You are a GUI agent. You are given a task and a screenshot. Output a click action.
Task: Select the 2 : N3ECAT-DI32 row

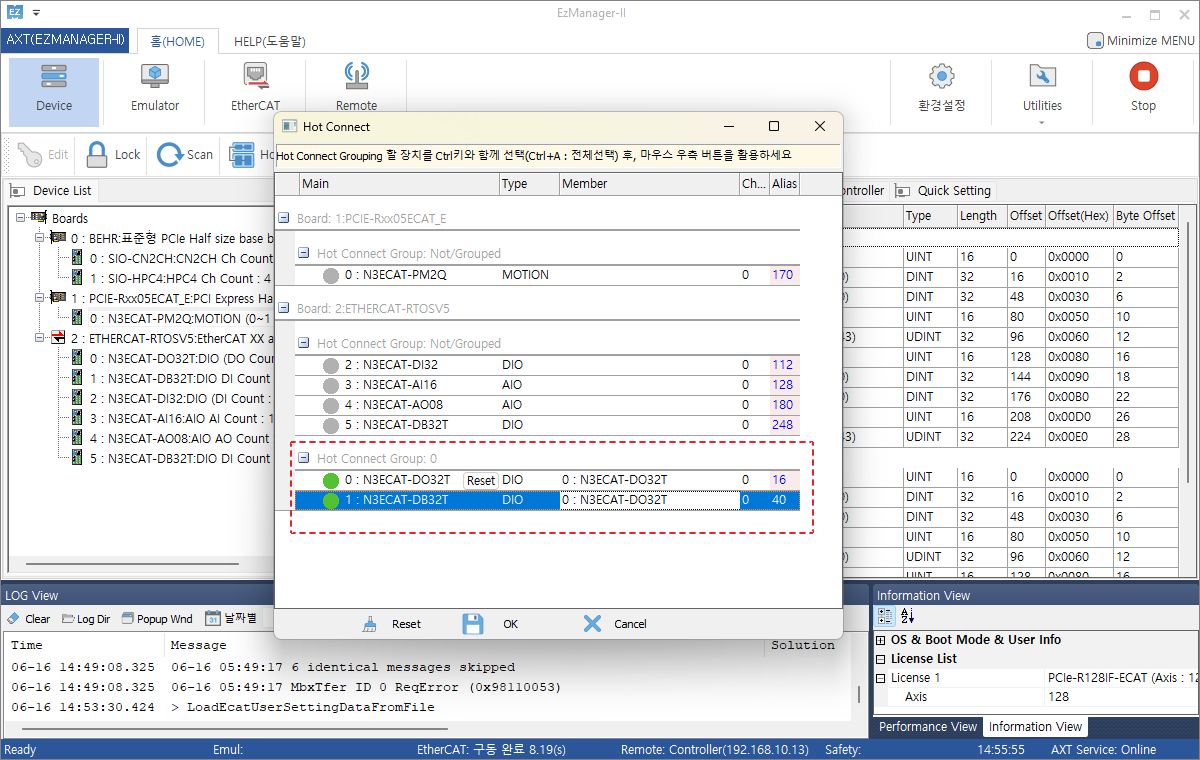(x=547, y=365)
